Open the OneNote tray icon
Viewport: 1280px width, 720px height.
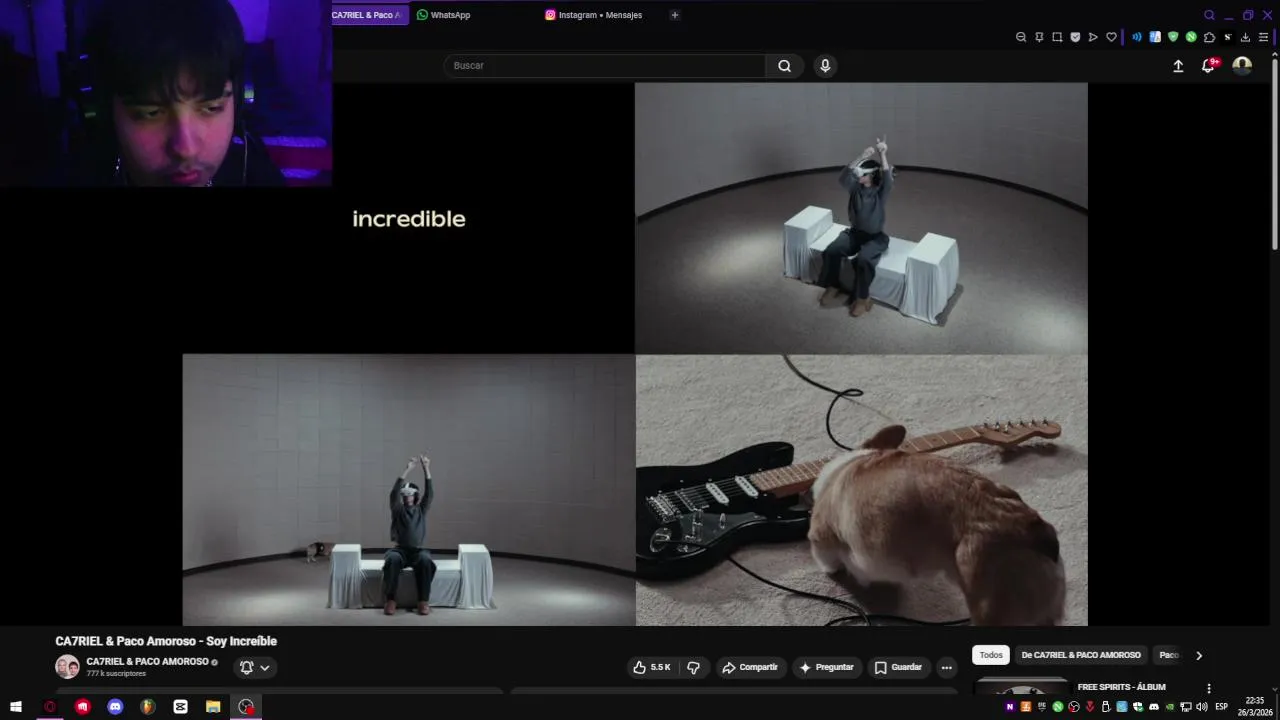(1010, 707)
